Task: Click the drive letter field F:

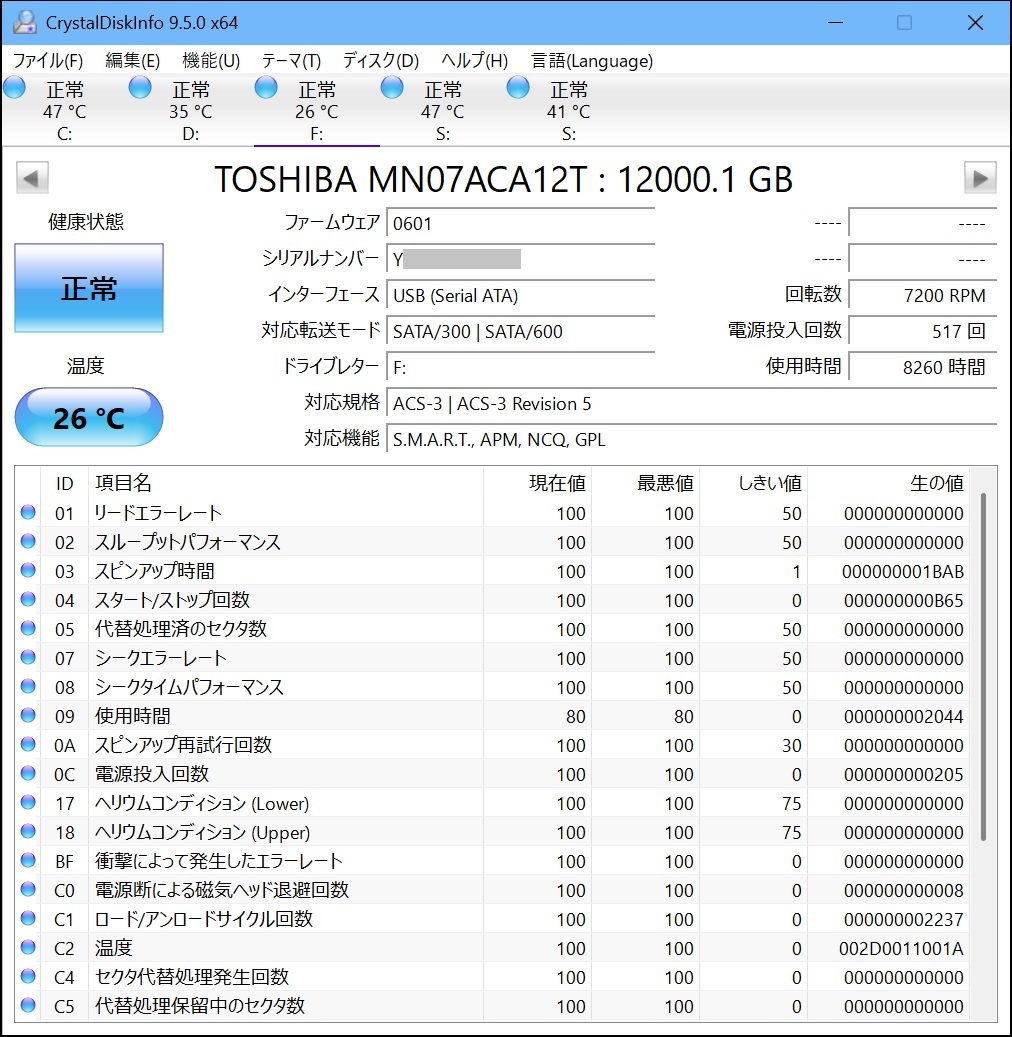Action: coord(521,367)
